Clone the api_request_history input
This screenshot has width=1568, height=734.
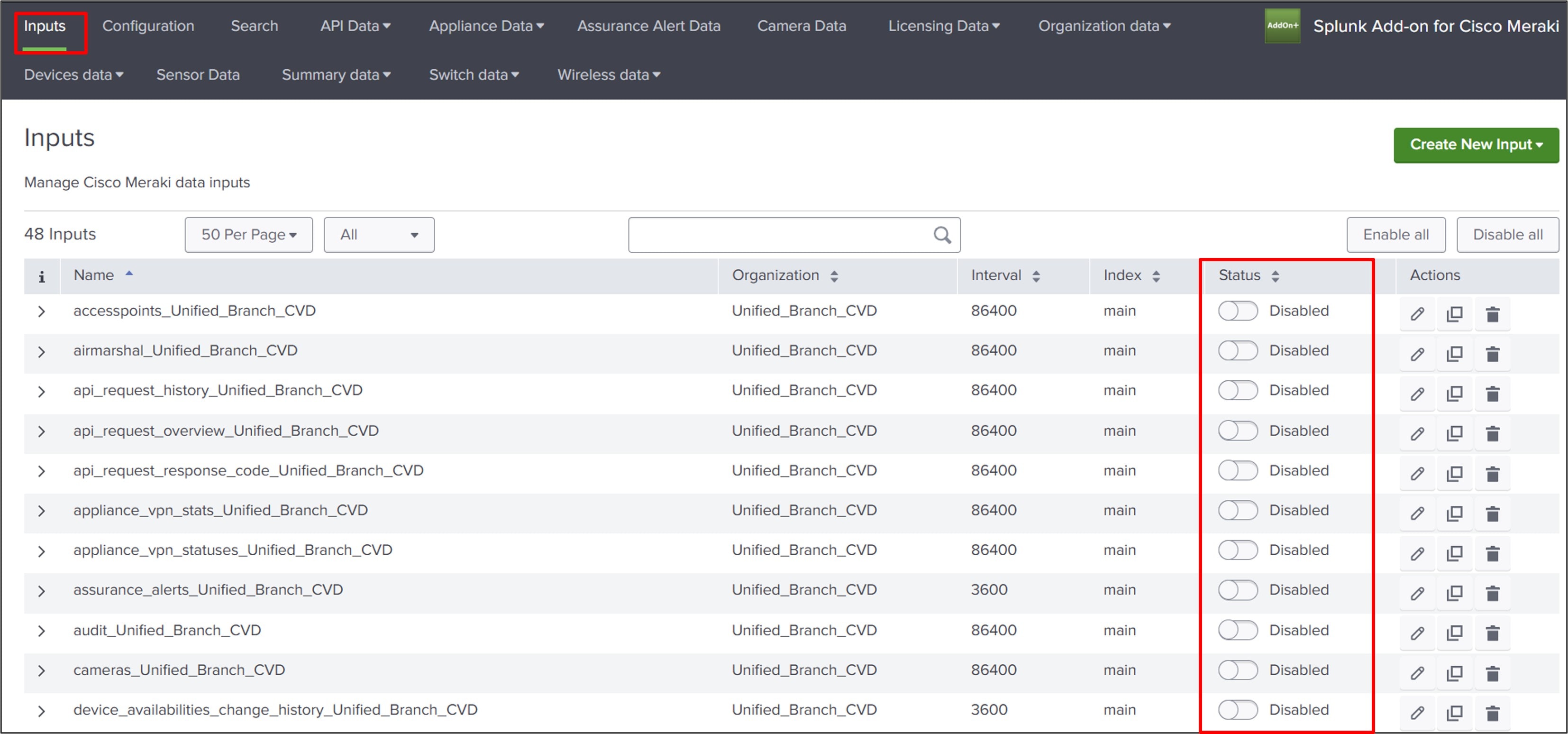pos(1454,394)
